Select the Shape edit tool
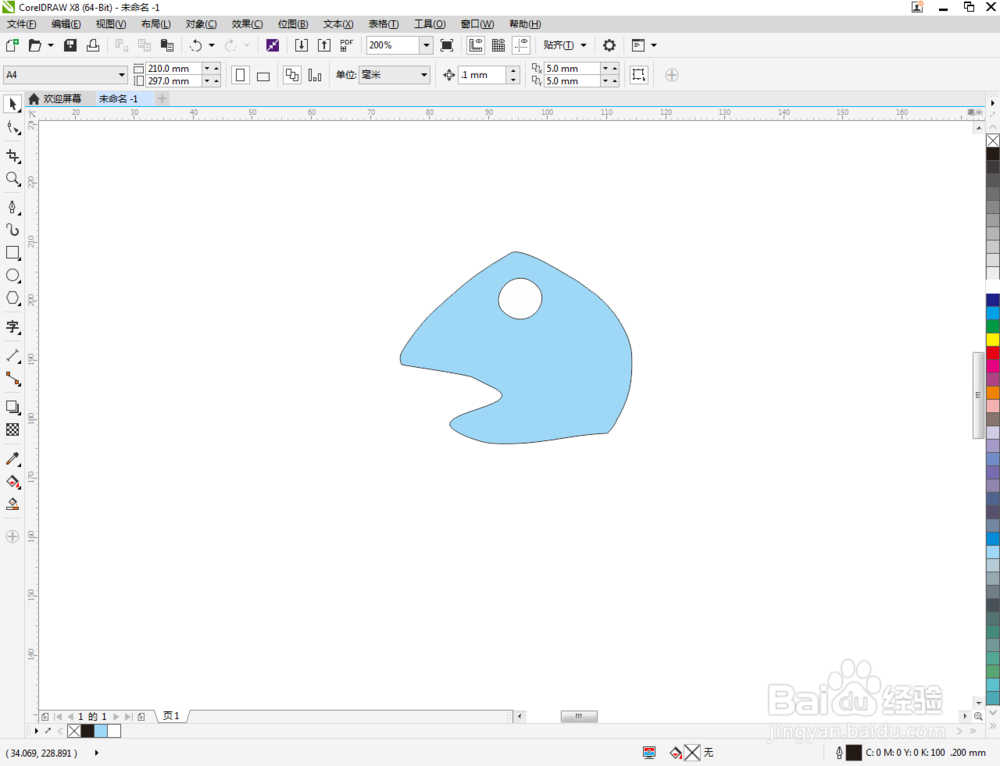Image resolution: width=1000 pixels, height=766 pixels. 12,128
